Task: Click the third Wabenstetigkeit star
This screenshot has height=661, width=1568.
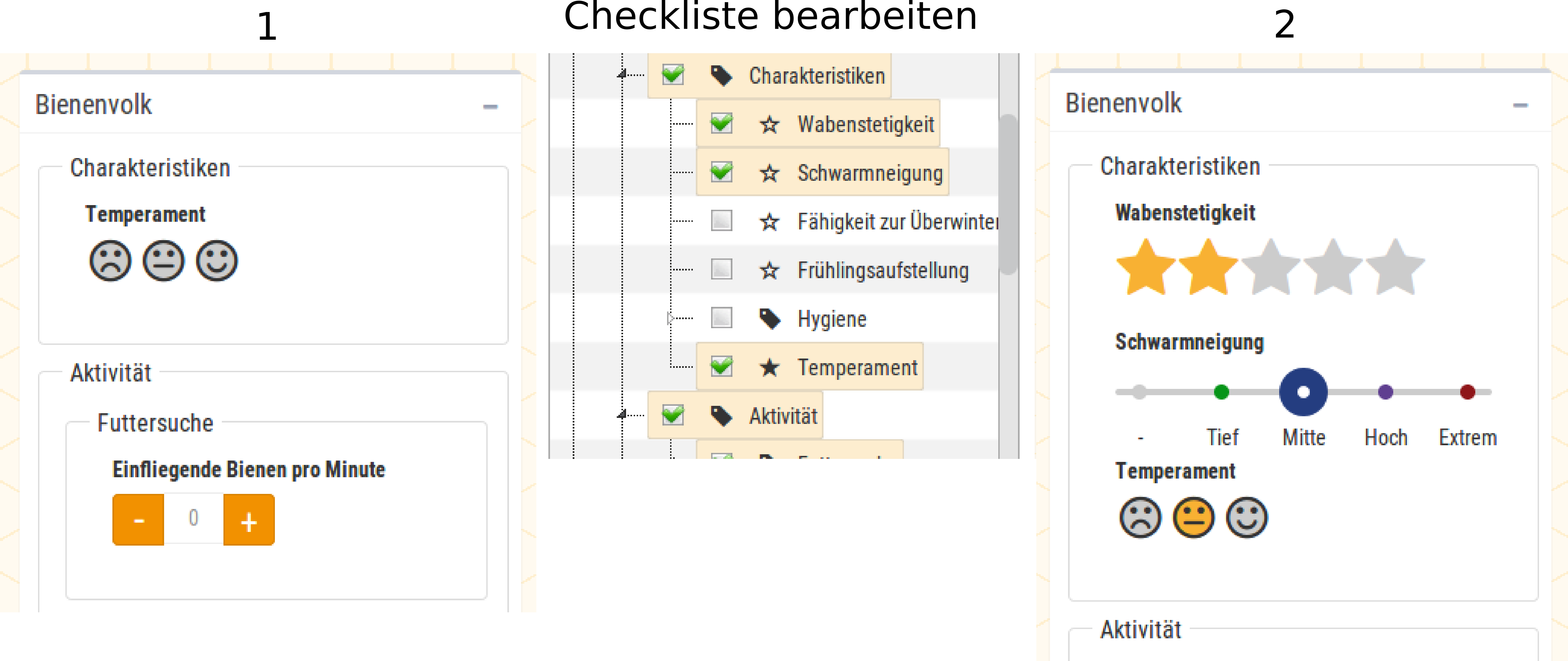Action: [x=1271, y=267]
